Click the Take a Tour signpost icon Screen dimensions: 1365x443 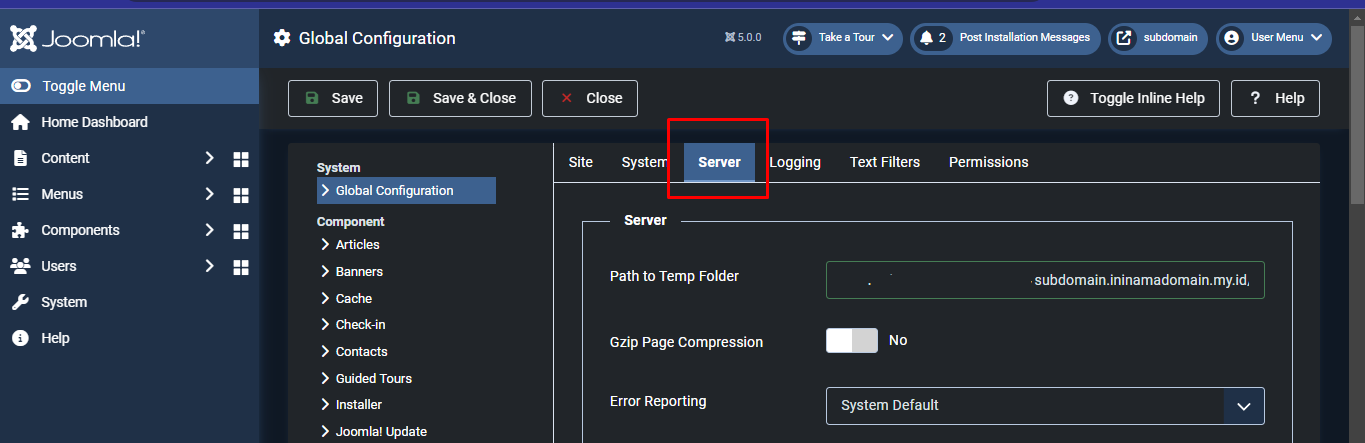(799, 38)
